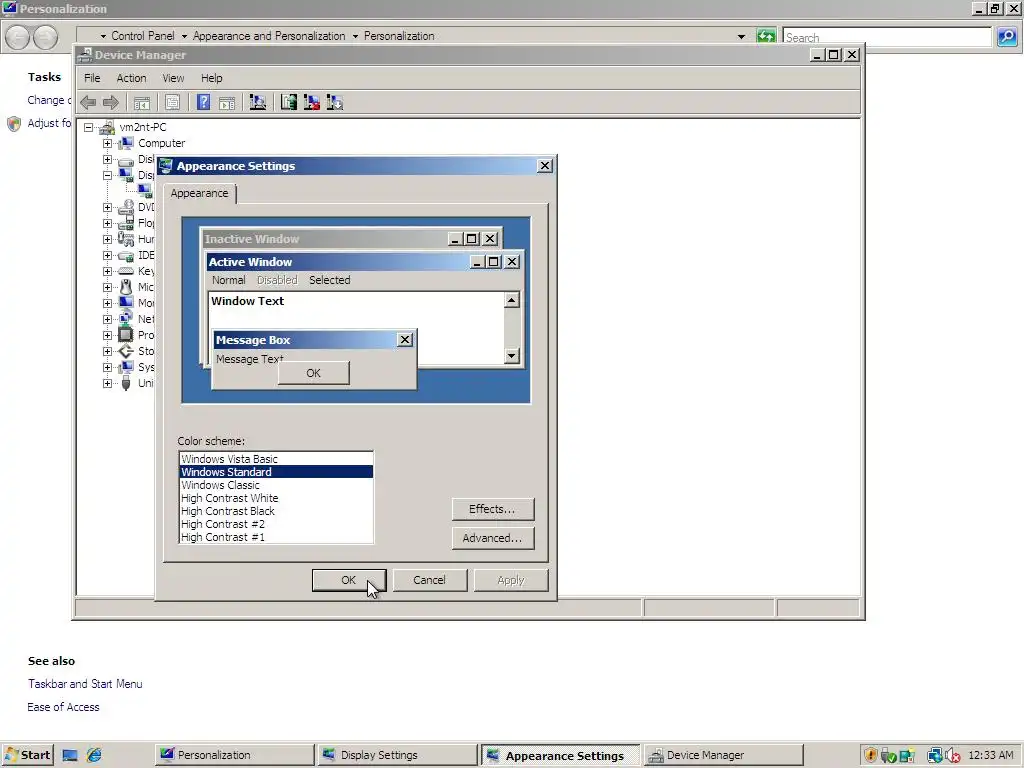1024x768 pixels.
Task: Click Cancel in Appearance Settings dialog
Action: pos(429,580)
